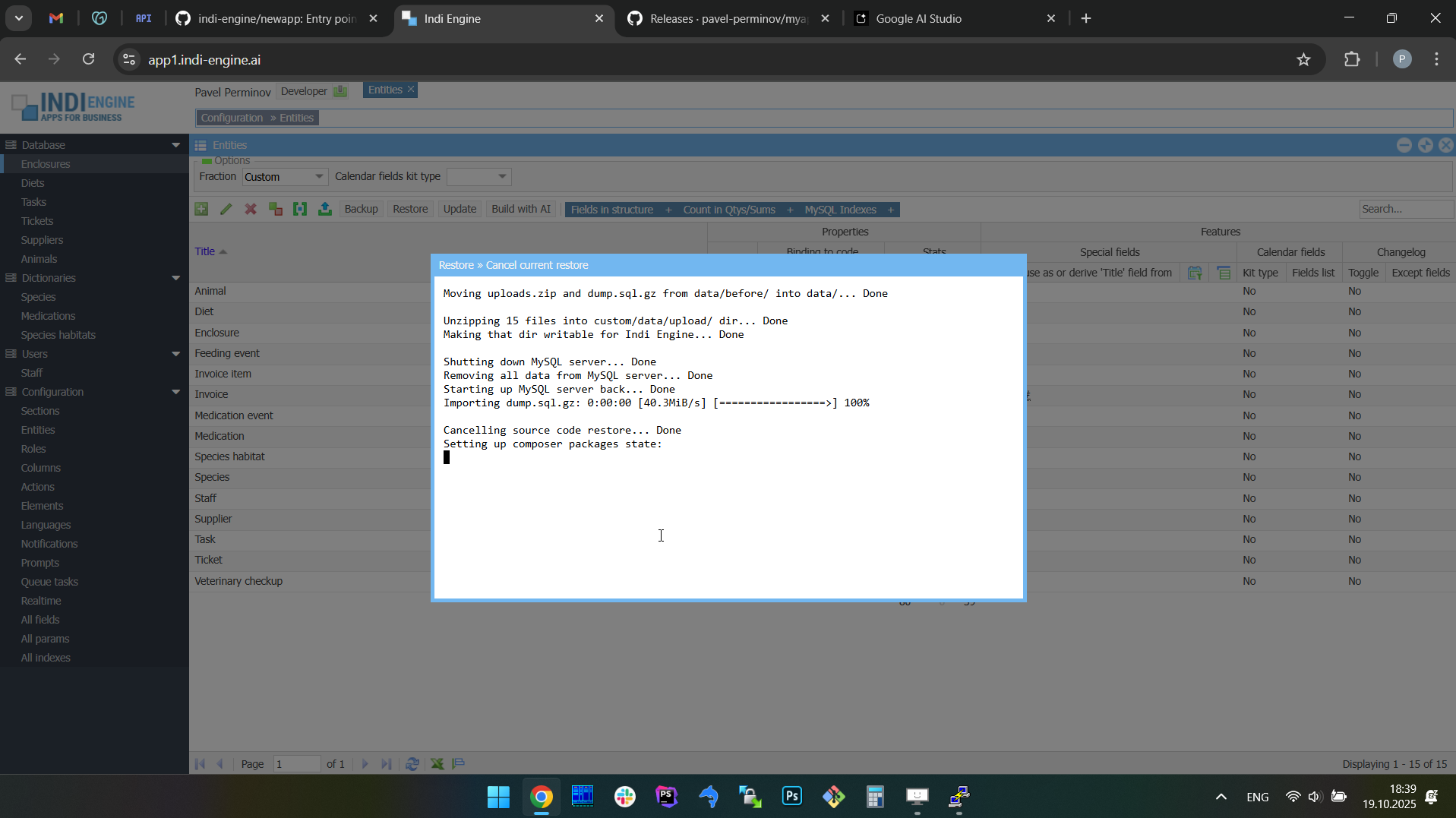Bookmark this page with the star icon
The image size is (1456, 818).
point(1303,59)
